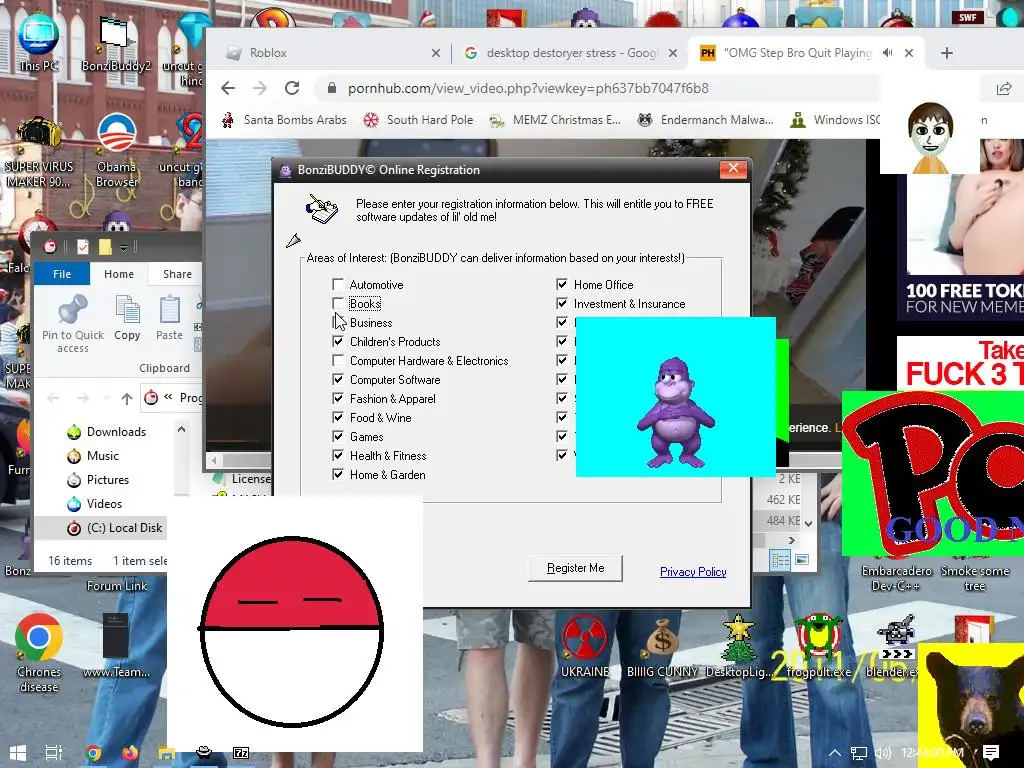Open the Windows Start menu

pyautogui.click(x=18, y=753)
